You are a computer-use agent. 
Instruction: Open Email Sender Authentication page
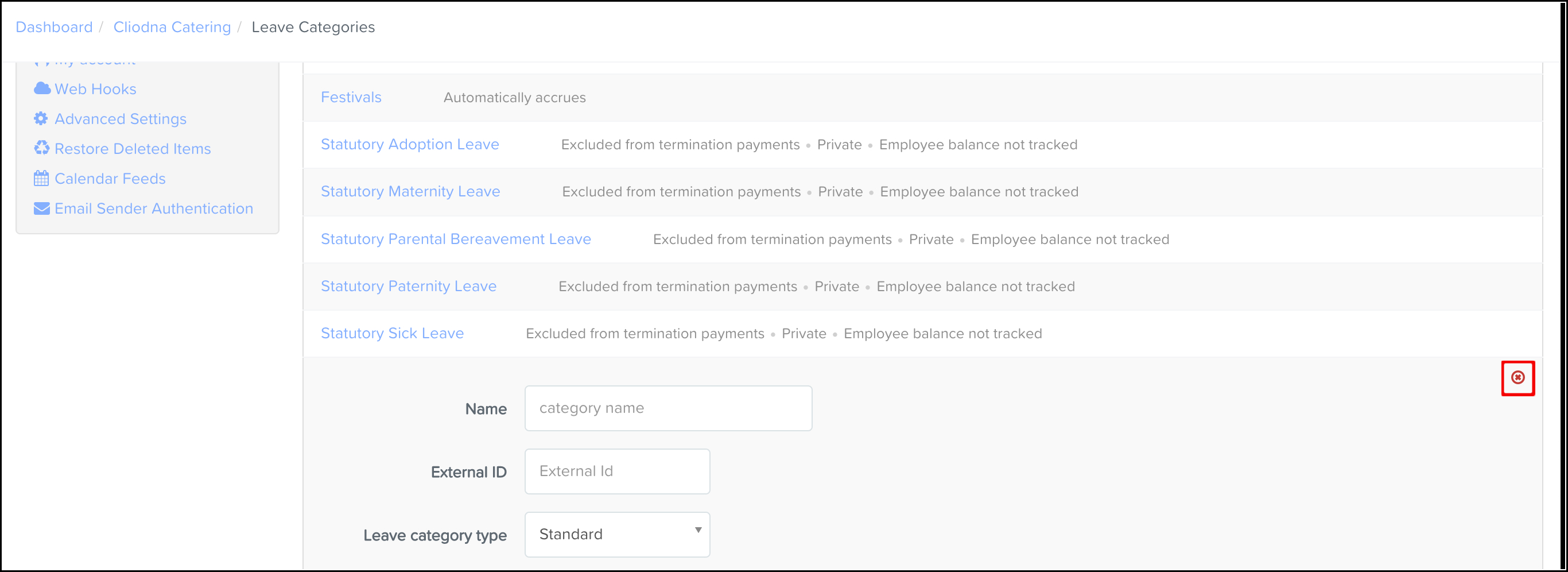pos(154,208)
